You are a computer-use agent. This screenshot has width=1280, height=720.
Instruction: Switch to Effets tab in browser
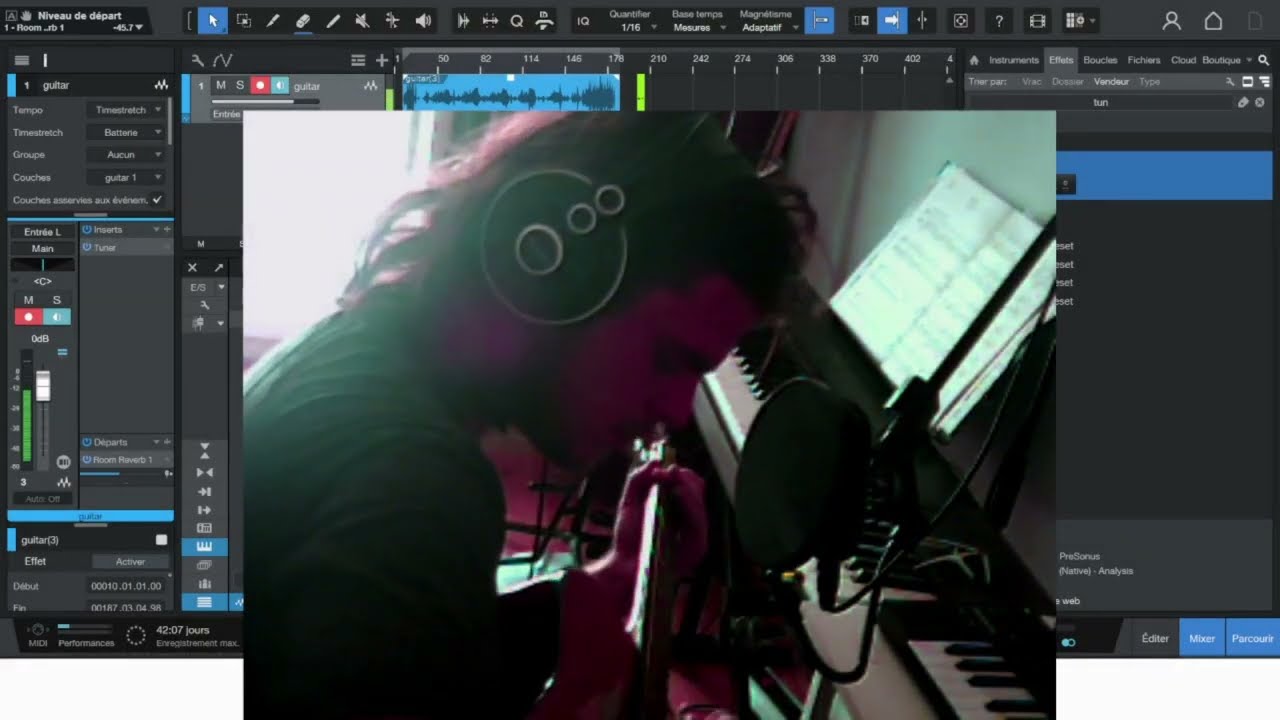point(1060,60)
